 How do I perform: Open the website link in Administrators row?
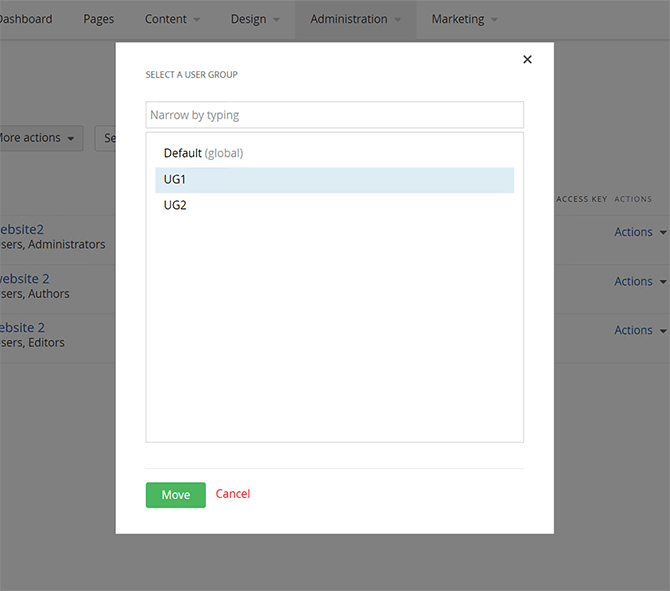(22, 229)
